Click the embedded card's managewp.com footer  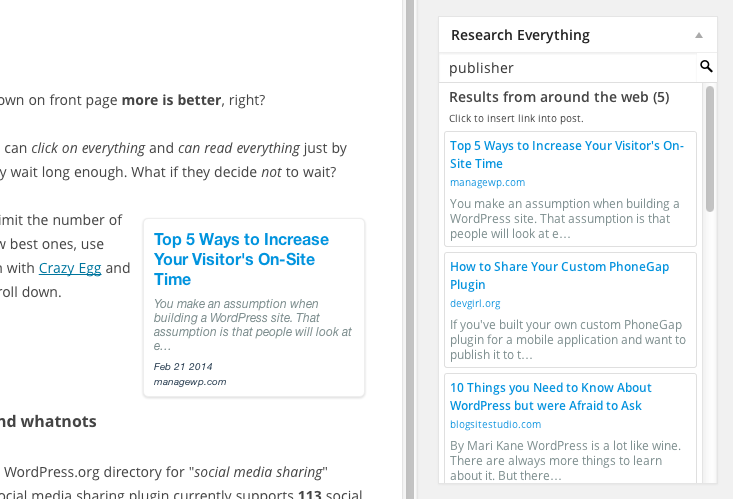(190, 382)
